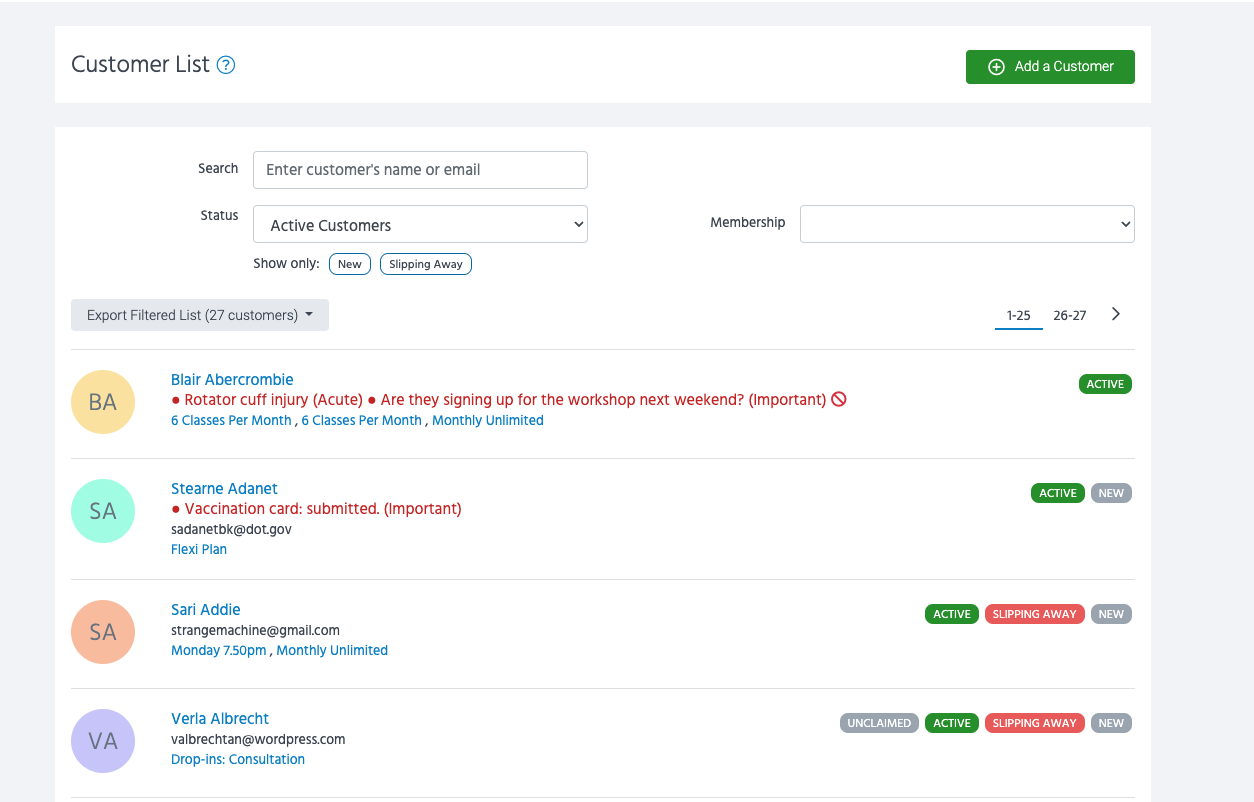The width and height of the screenshot is (1254, 802).
Task: Toggle the Slipping Away show-only filter
Action: pyautogui.click(x=426, y=264)
